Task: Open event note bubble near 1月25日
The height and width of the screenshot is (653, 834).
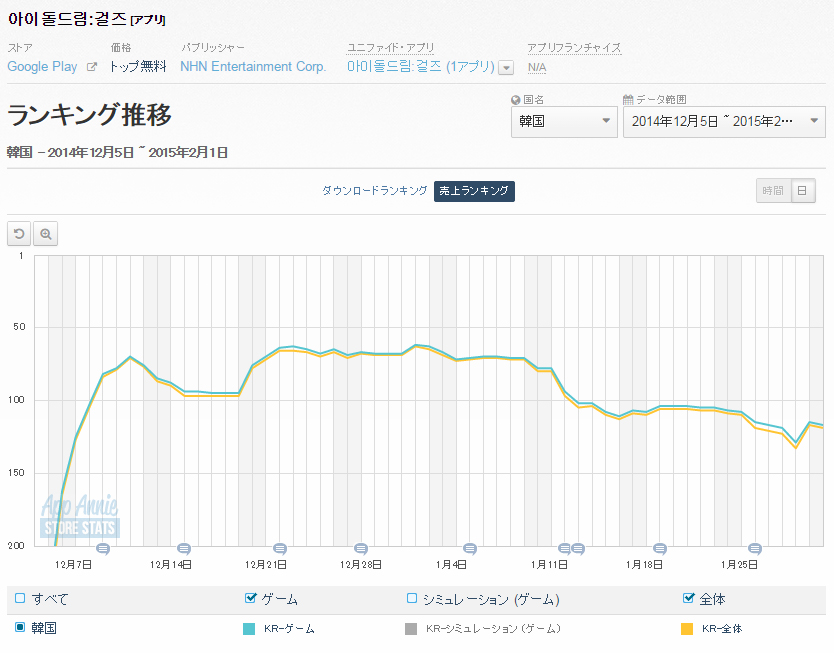Action: (x=755, y=548)
